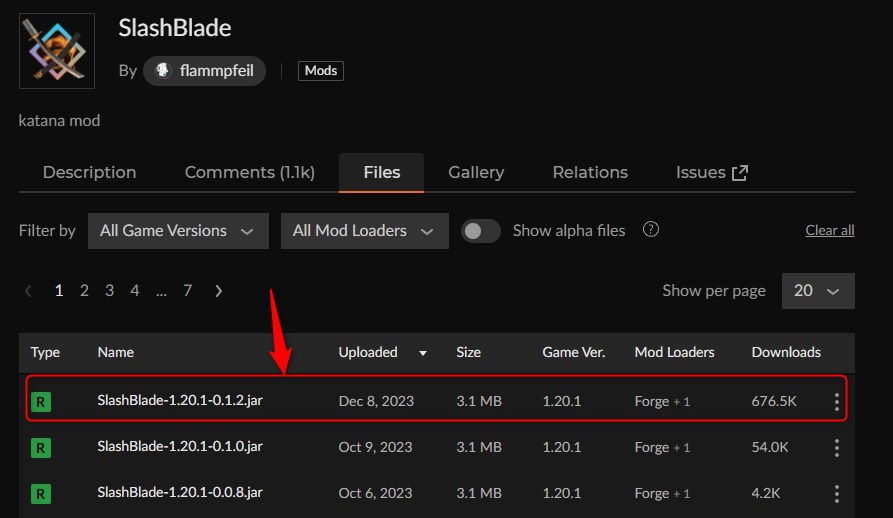
Task: Go to page 4 of files
Action: coord(134,291)
